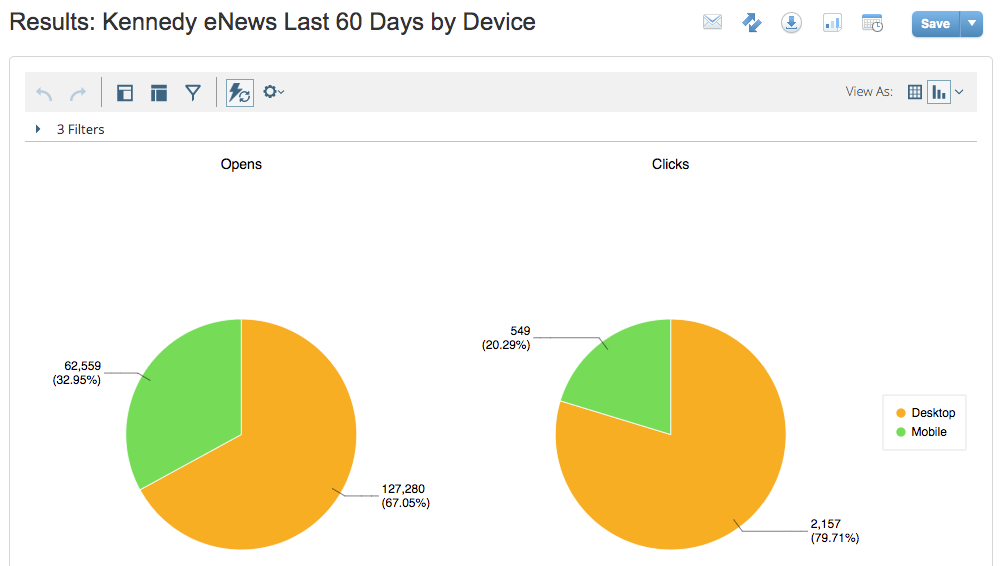Click the email envelope icon
This screenshot has height=566, width=1002.
[x=712, y=22]
